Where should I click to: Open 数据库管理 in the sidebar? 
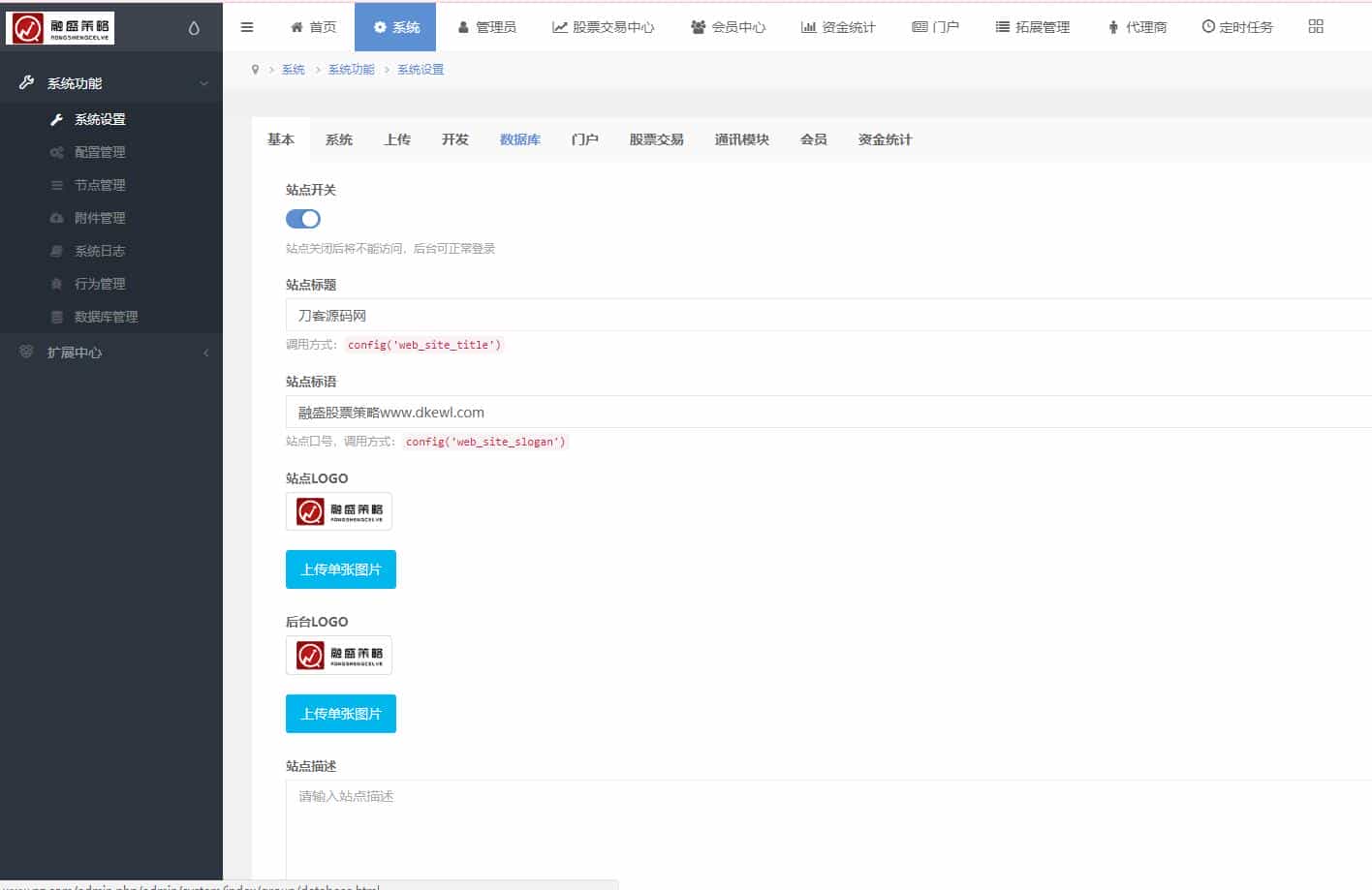[x=106, y=317]
